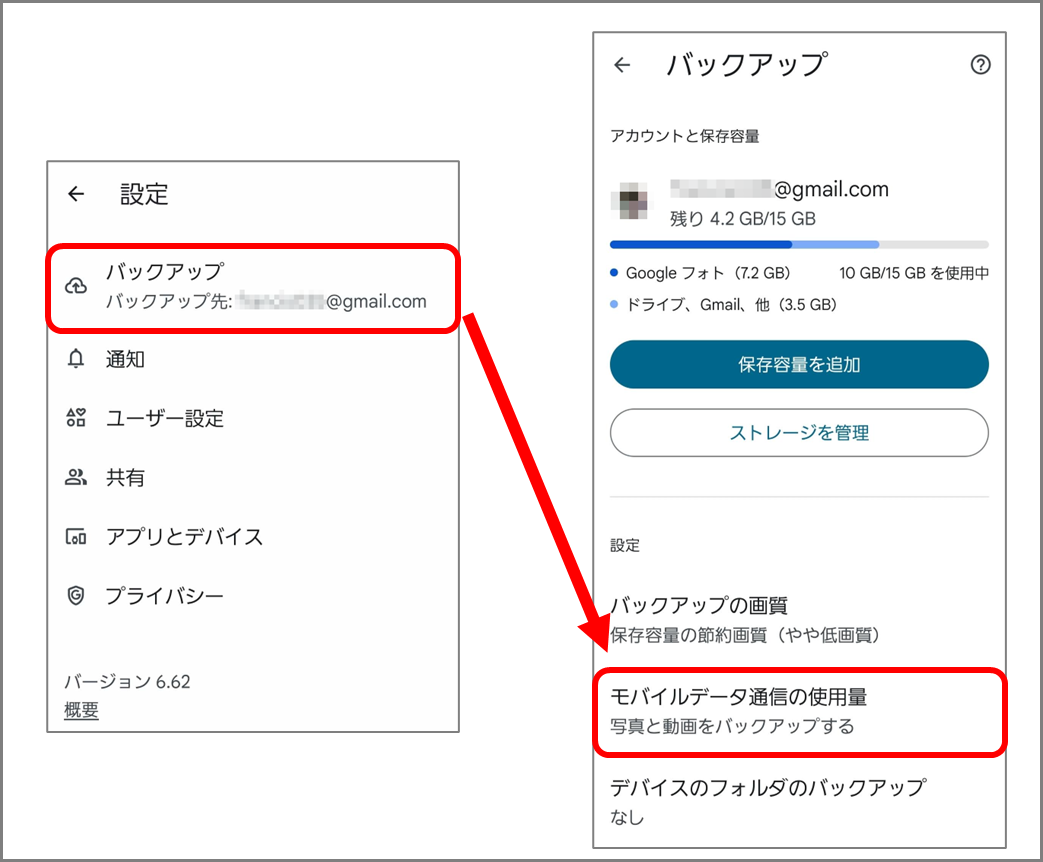Select the ドライブ、Gmail、他 (3.5 GB) legend
This screenshot has height=862, width=1043.
(x=723, y=305)
